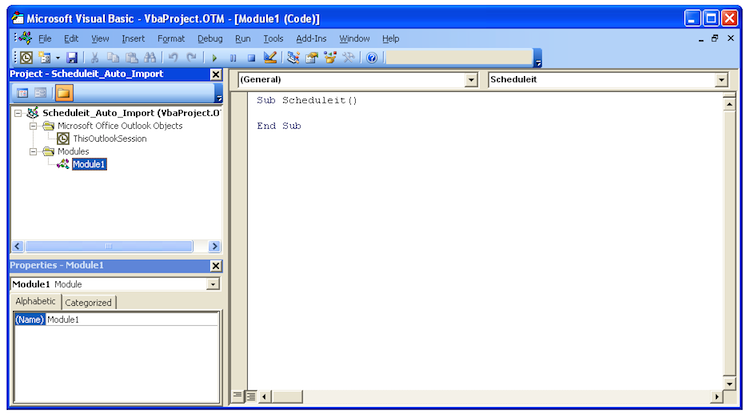Screen dimensions: 750x414
Task: Click code window scroll up arrow
Action: [x=729, y=104]
